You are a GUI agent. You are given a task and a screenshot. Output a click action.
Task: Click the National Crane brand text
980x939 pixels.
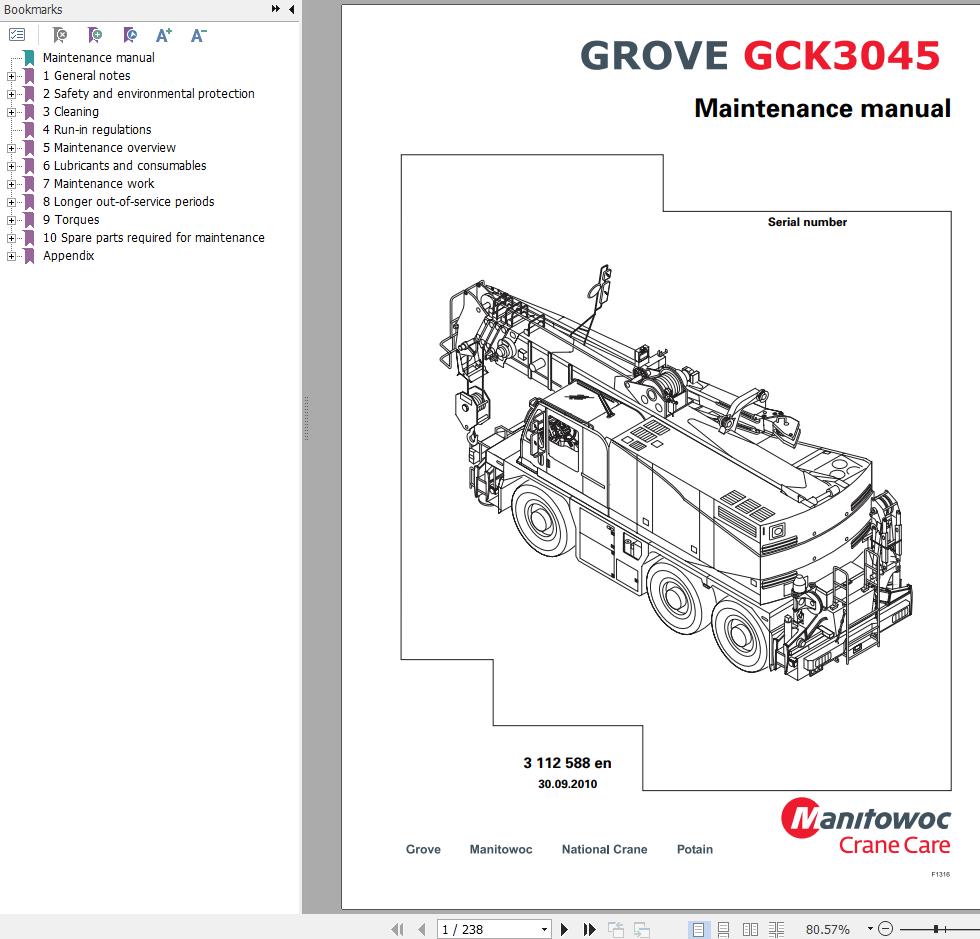604,849
